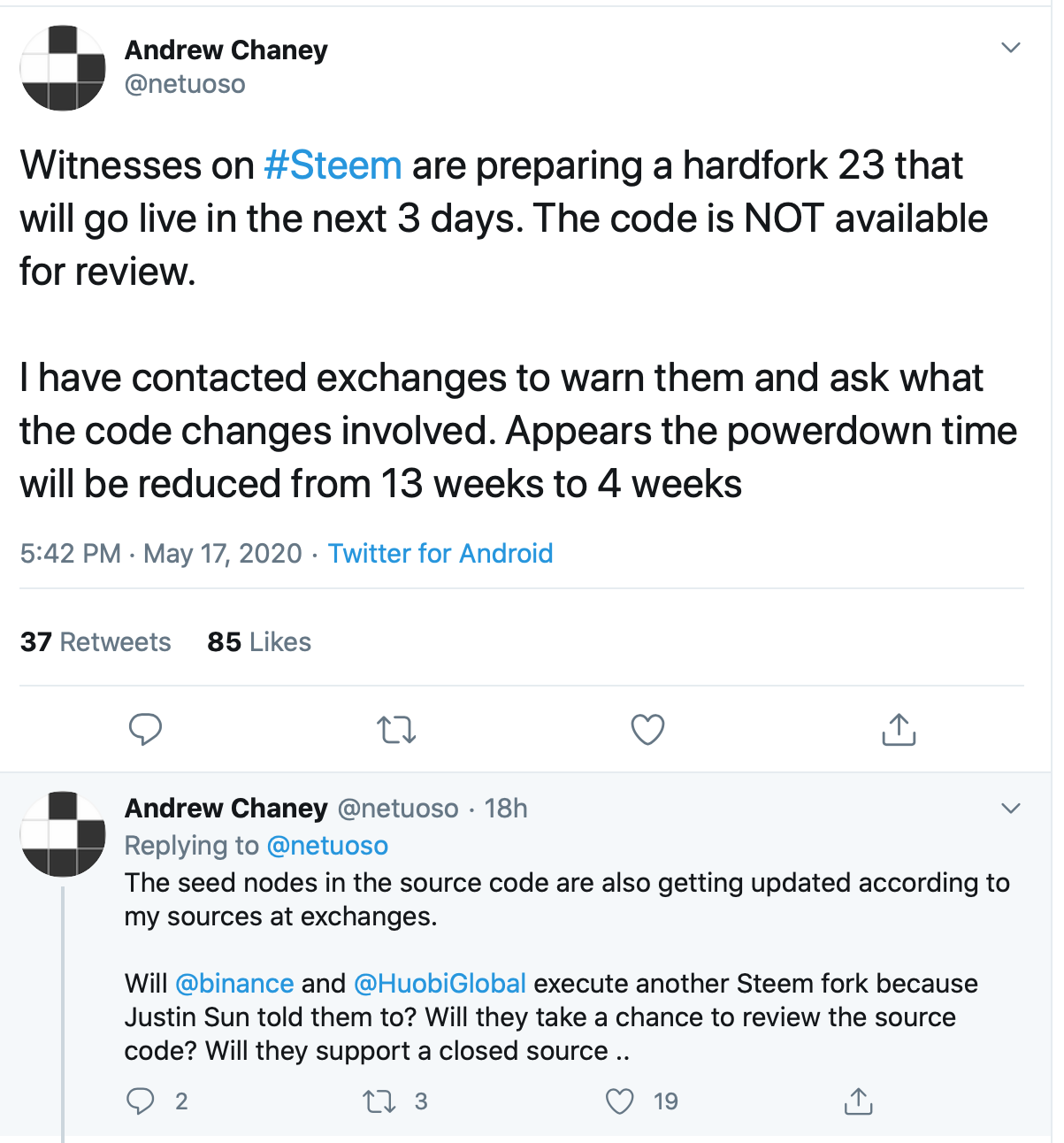Retweet the main hardfork tweet
The height and width of the screenshot is (1143, 1064).
click(x=396, y=730)
